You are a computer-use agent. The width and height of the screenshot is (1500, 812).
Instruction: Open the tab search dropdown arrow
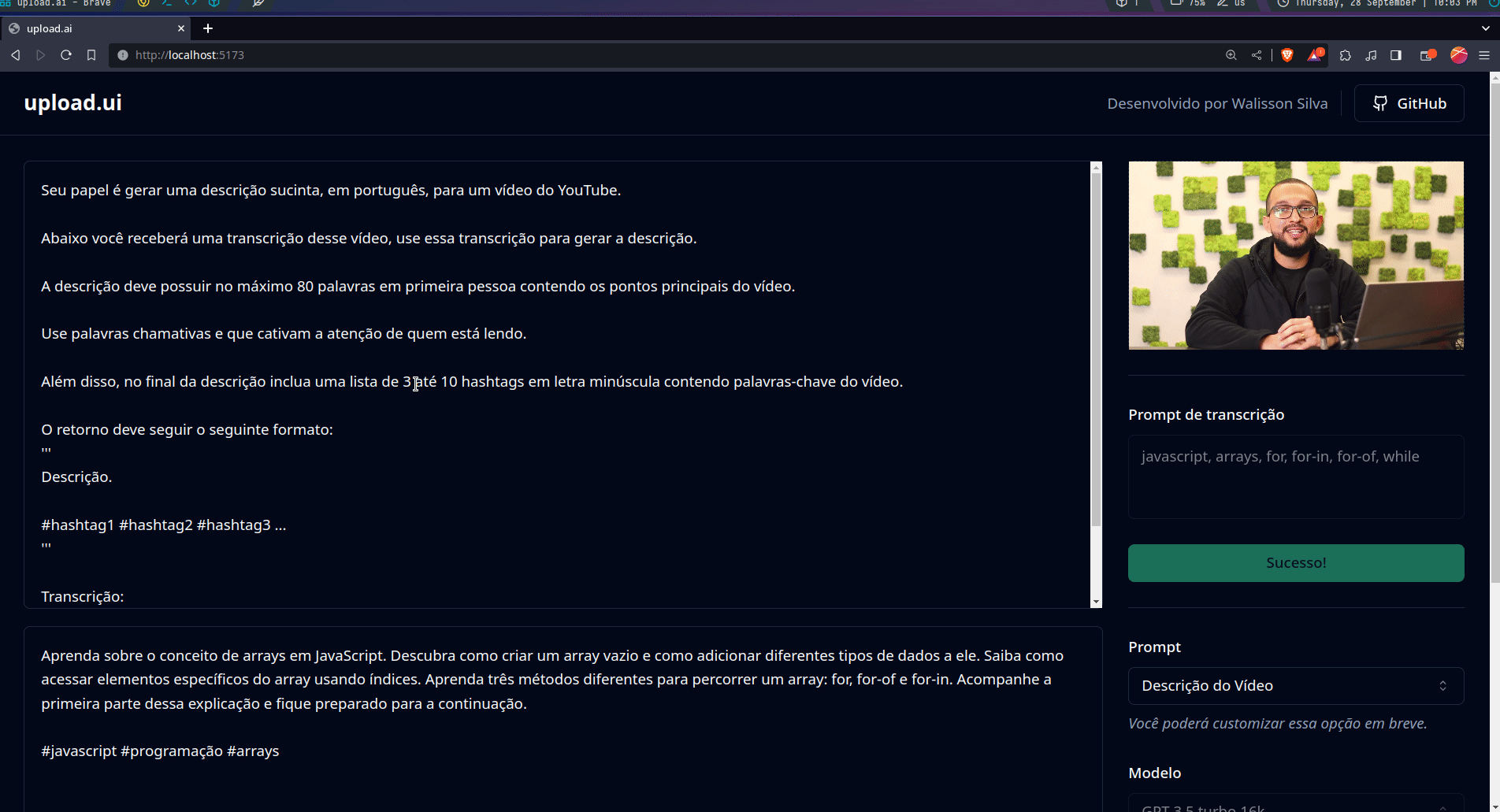point(1486,28)
